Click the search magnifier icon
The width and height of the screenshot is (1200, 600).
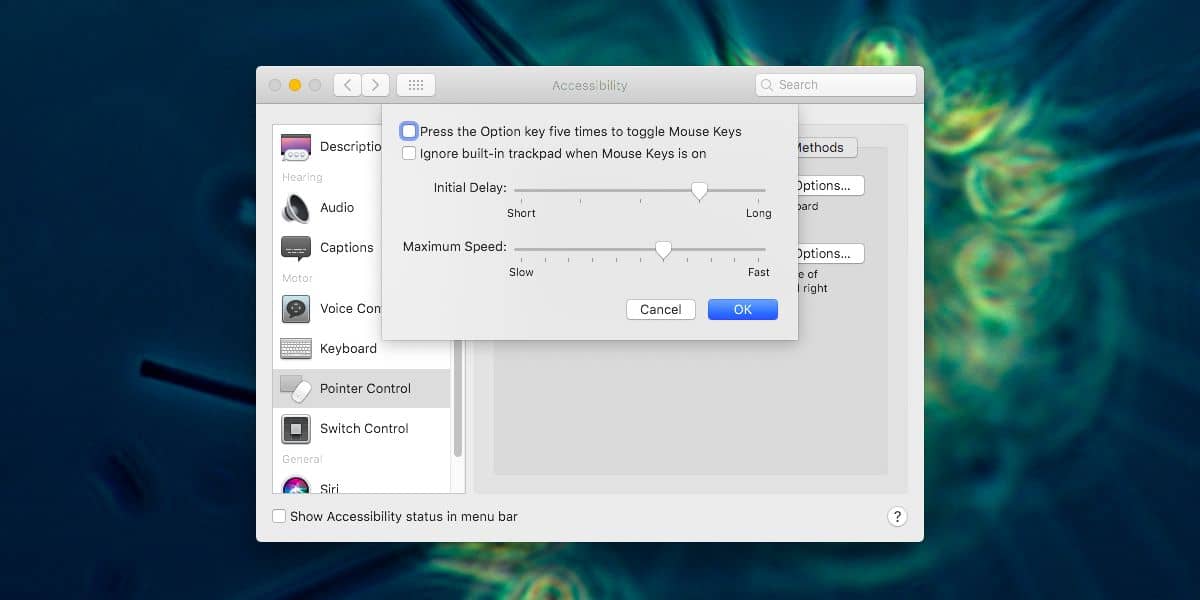coord(767,85)
